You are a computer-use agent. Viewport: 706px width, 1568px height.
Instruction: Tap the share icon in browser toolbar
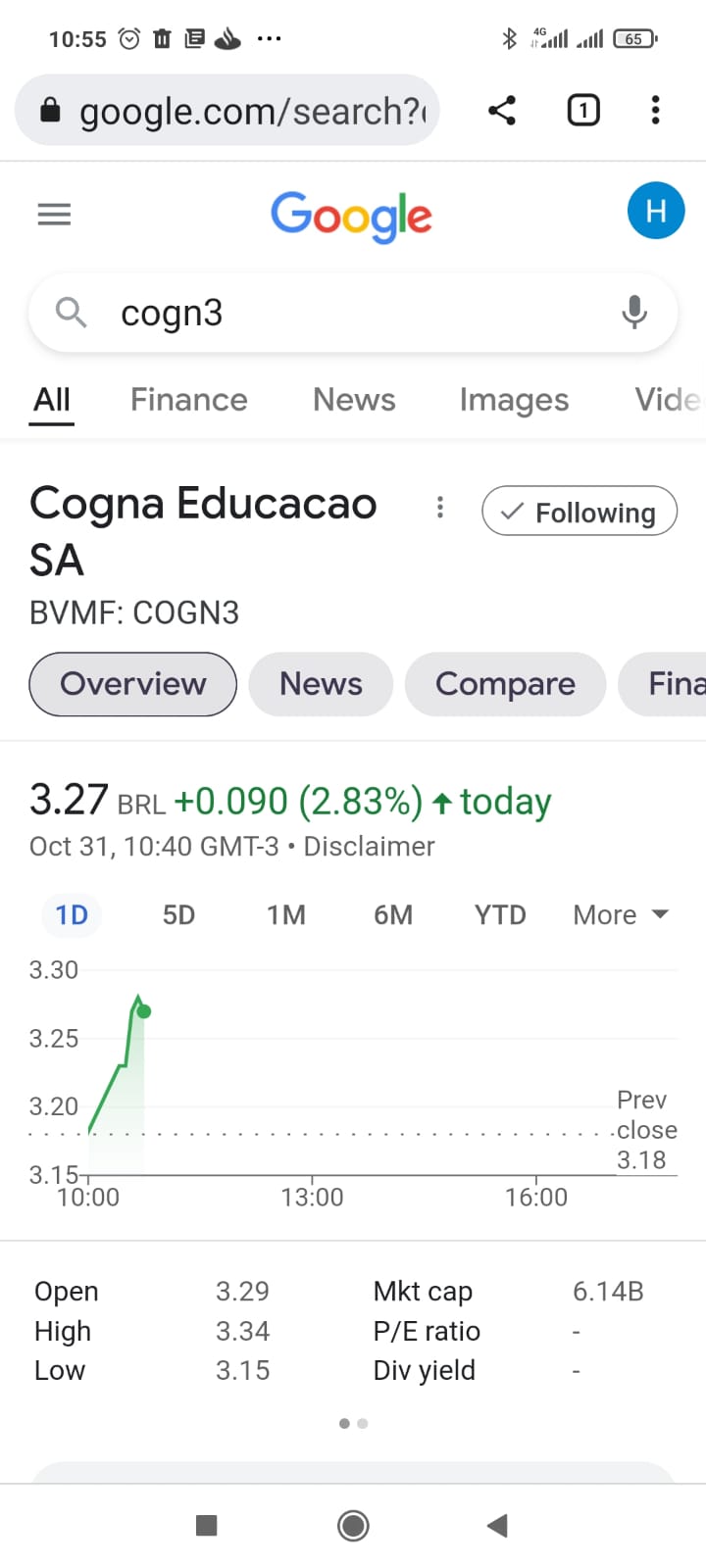[502, 110]
